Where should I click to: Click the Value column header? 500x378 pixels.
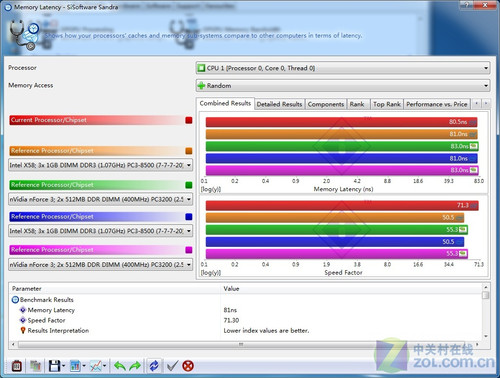(x=352, y=289)
